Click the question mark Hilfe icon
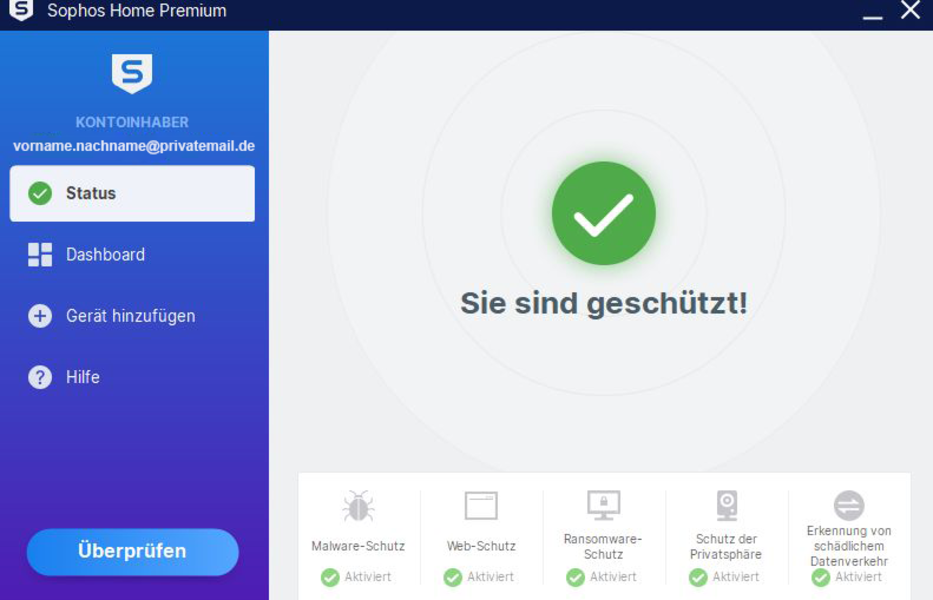The image size is (933, 600). [x=40, y=377]
